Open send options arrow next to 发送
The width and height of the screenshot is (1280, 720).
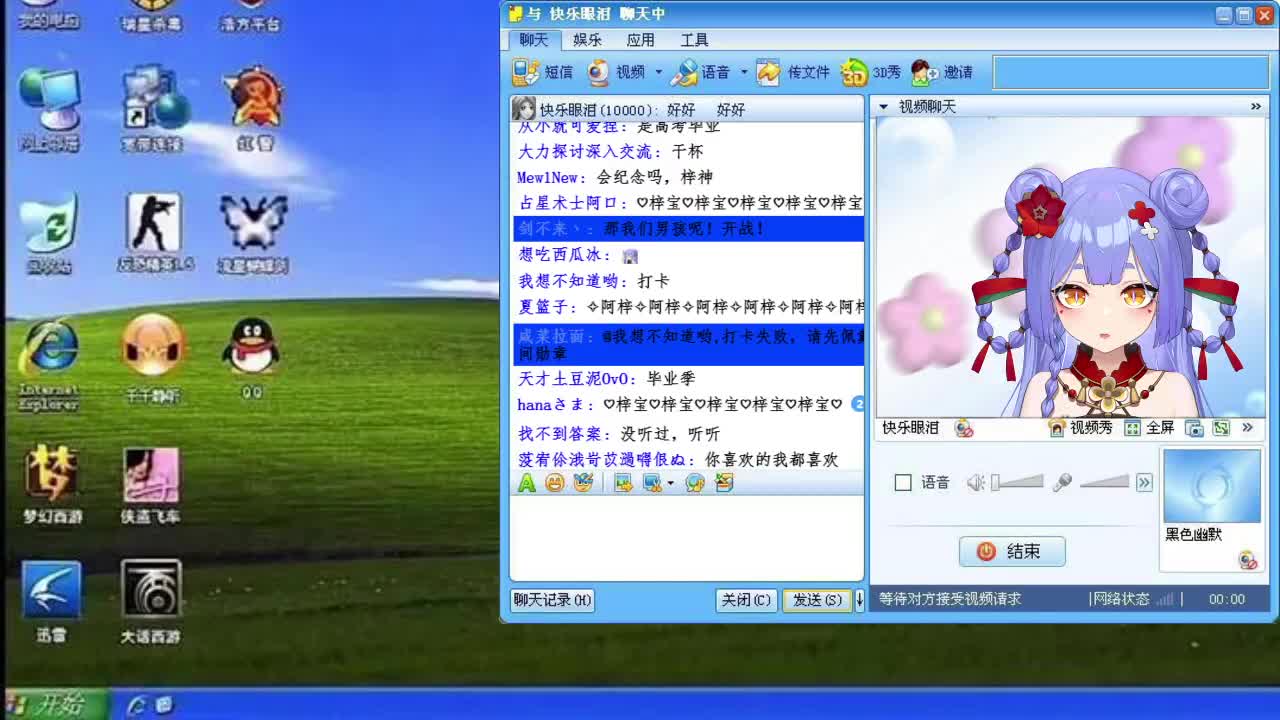click(859, 600)
